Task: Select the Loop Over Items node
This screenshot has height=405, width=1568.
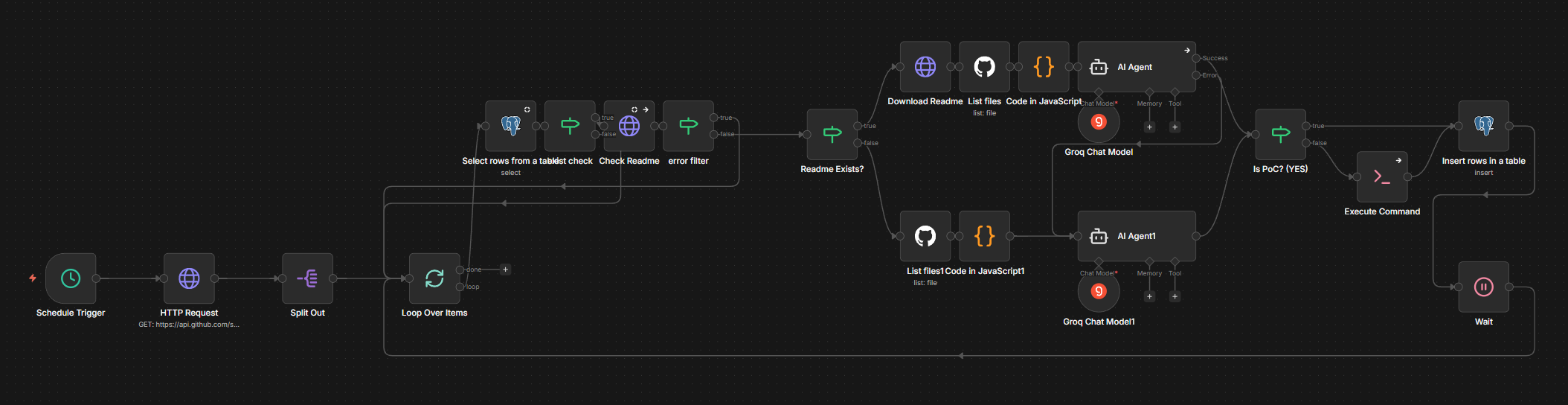Action: 434,278
